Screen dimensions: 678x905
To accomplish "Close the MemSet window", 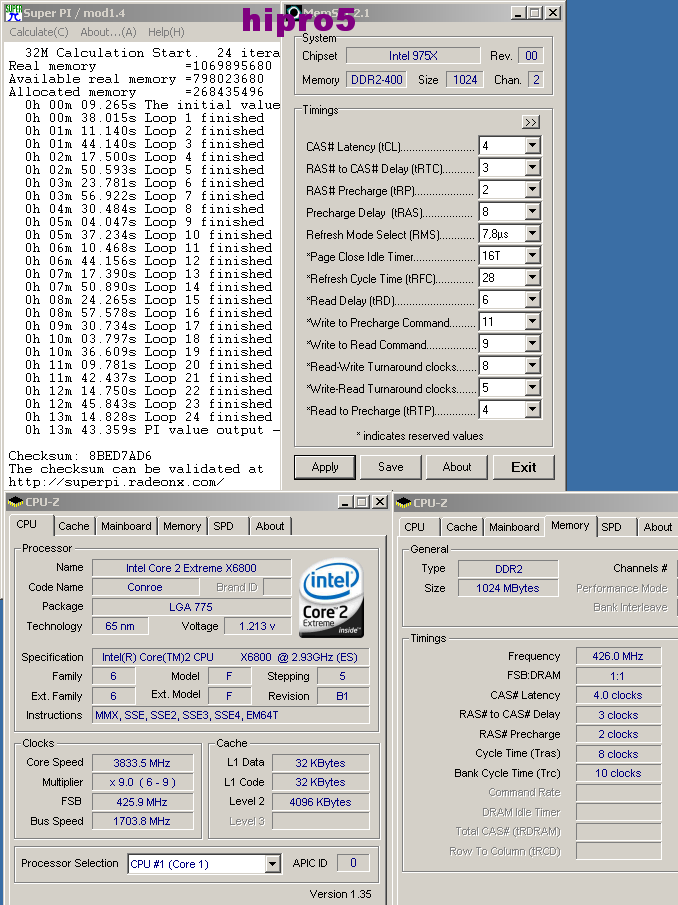I will click(553, 13).
